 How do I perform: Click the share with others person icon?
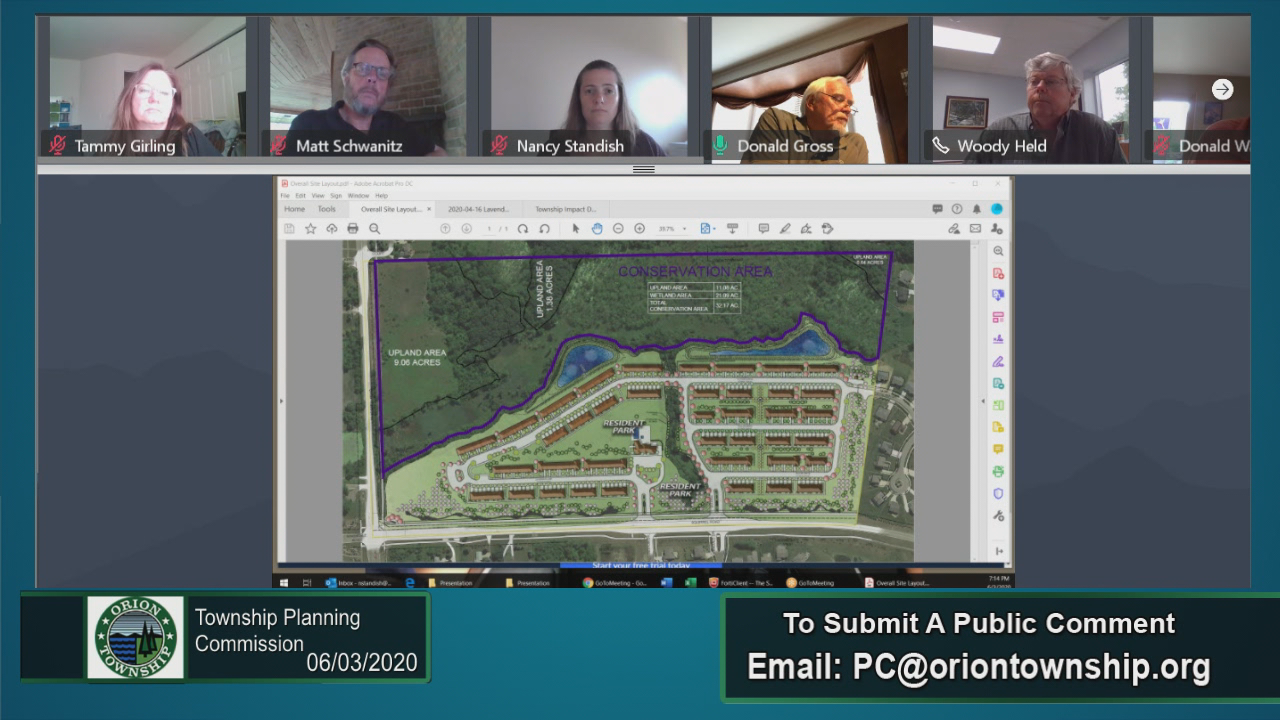tap(997, 229)
